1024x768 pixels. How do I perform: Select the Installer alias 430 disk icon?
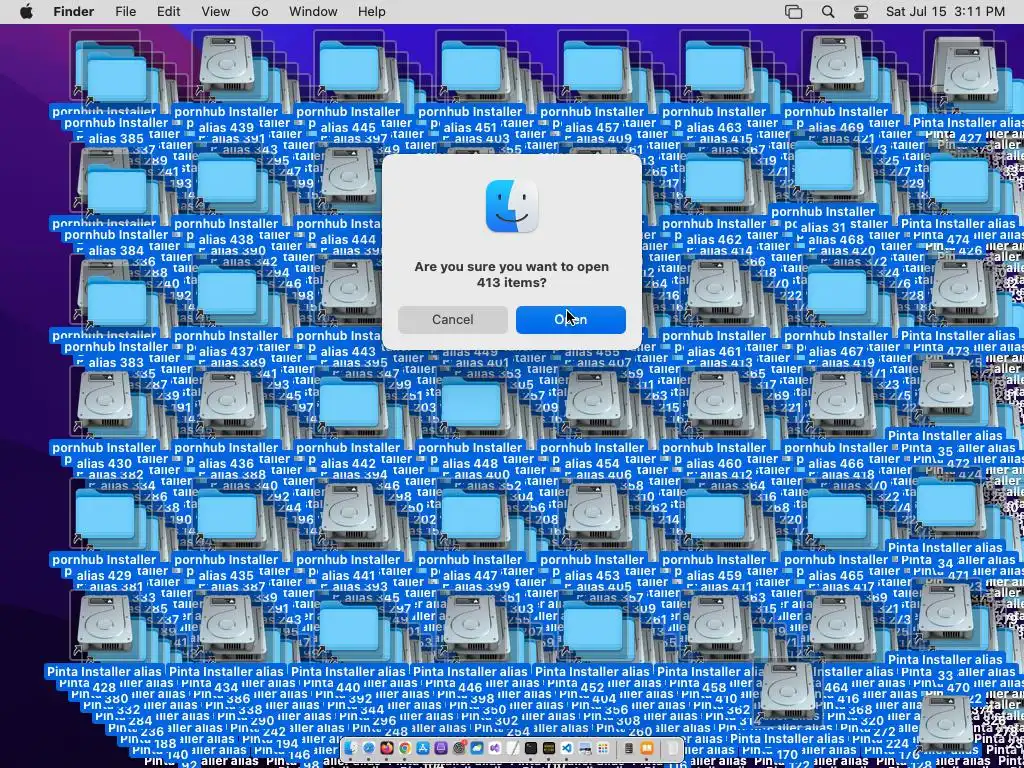pyautogui.click(x=104, y=400)
